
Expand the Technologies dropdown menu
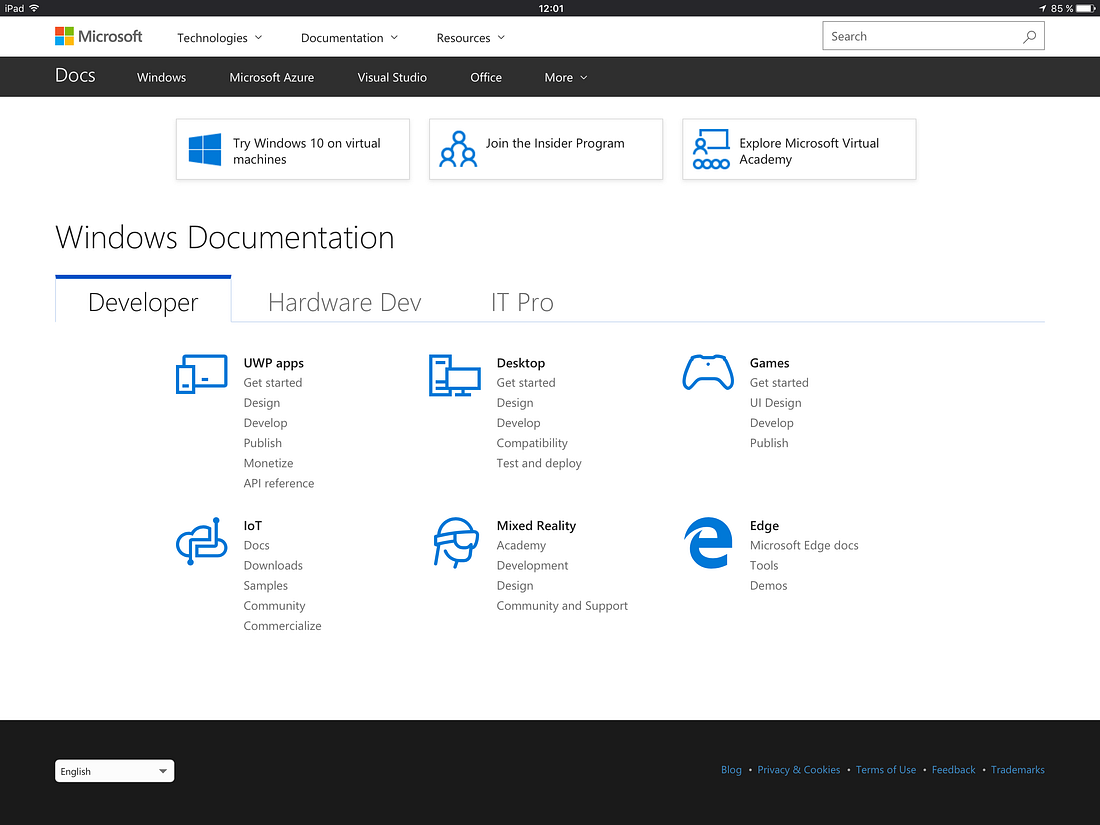(x=219, y=38)
